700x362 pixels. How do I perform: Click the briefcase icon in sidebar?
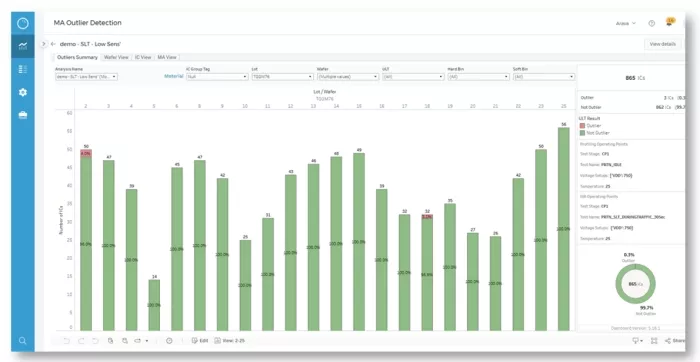(23, 116)
